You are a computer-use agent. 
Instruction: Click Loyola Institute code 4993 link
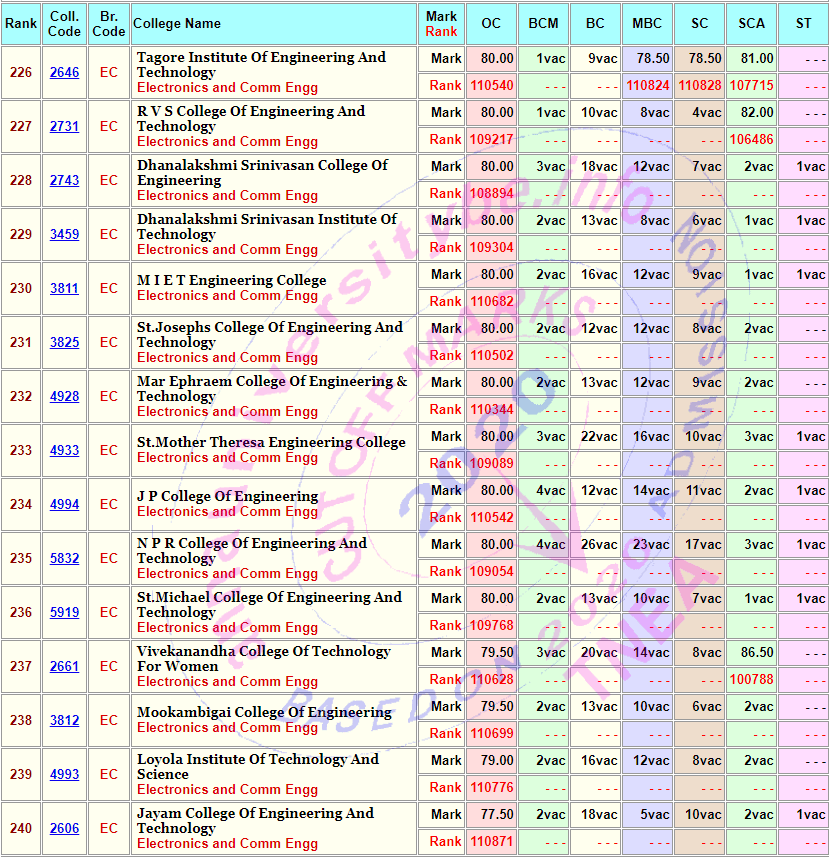tap(64, 774)
